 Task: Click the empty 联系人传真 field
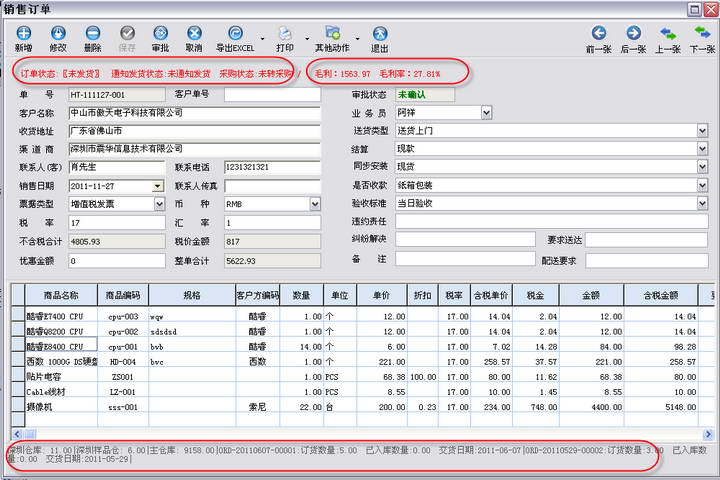[x=272, y=186]
